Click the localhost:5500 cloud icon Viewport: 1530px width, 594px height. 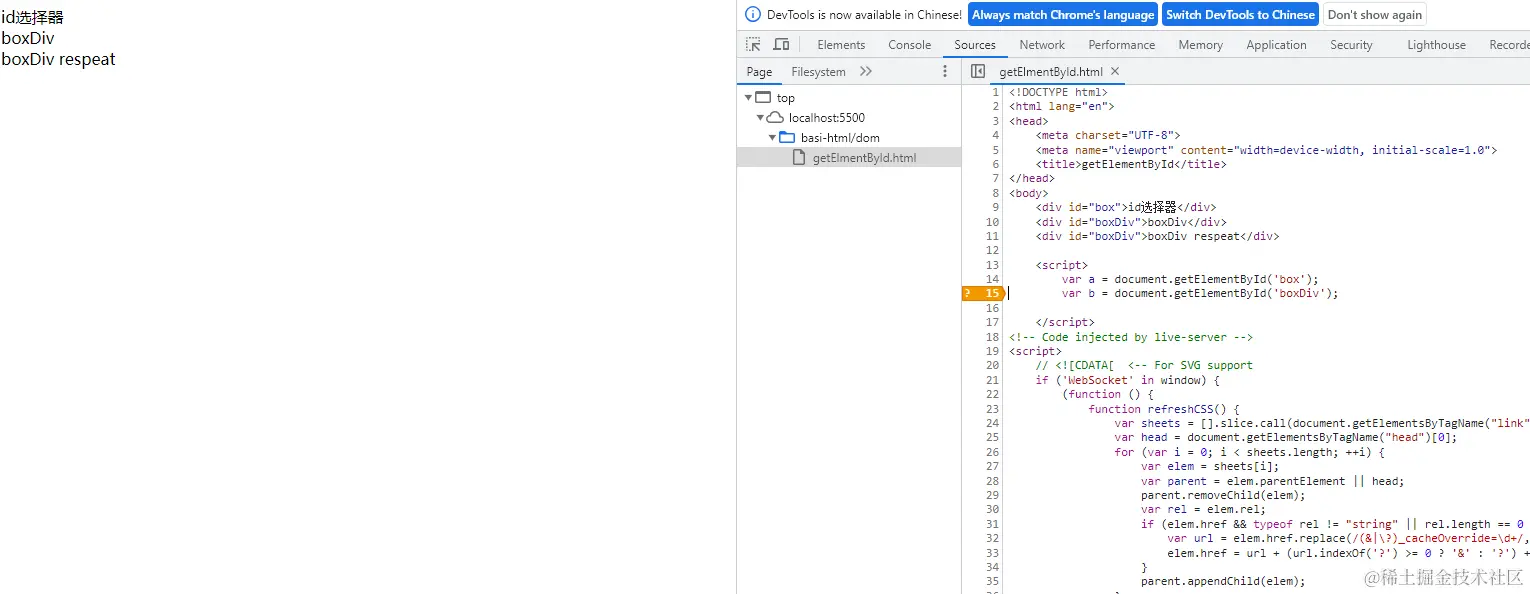tap(775, 118)
